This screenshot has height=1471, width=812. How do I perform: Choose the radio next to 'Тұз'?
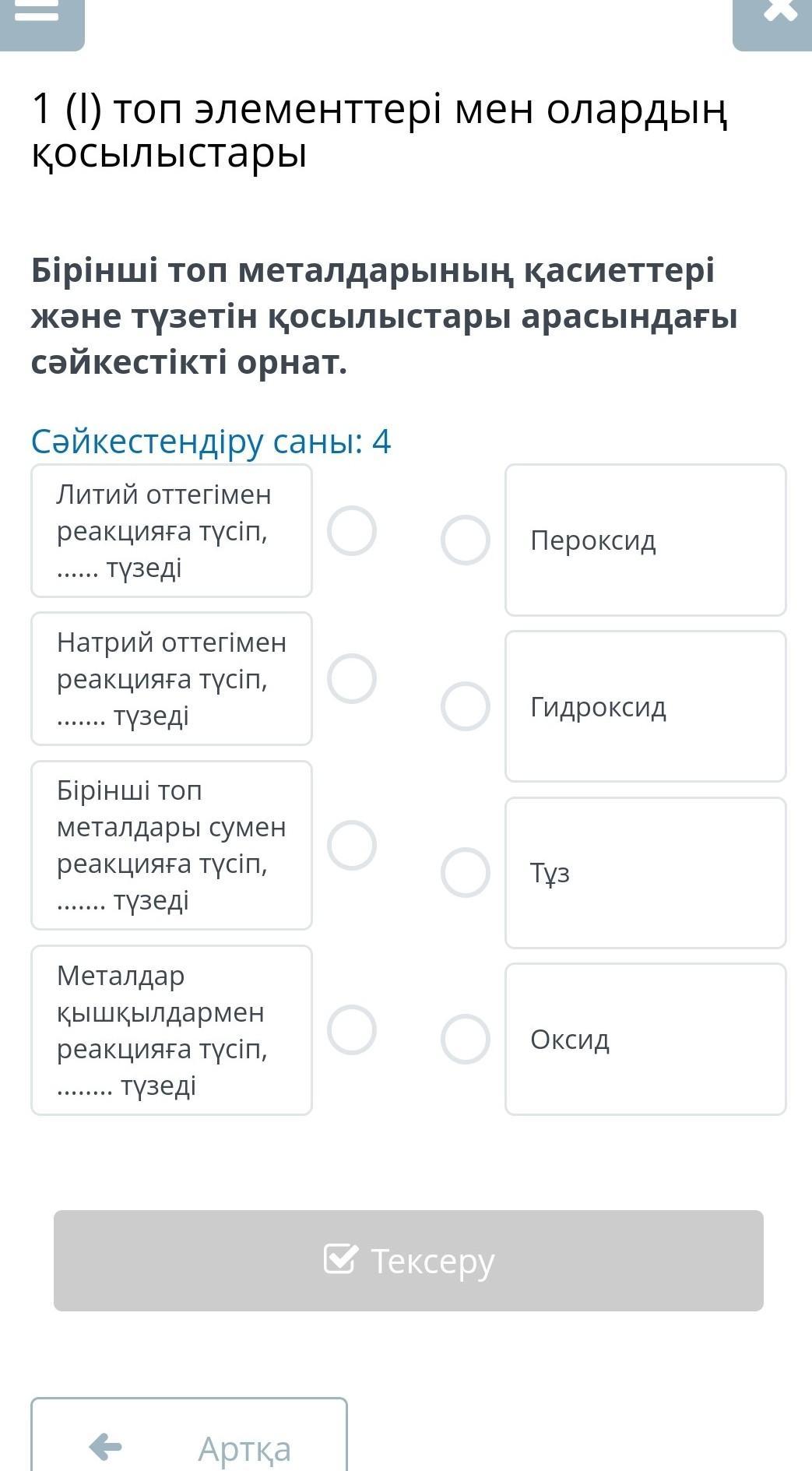[x=466, y=872]
